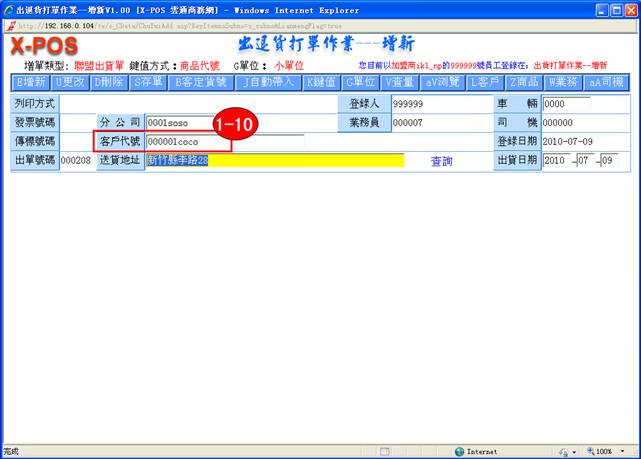Click the Z商品 product button
Viewport: 641px width, 459px height.
click(x=525, y=82)
